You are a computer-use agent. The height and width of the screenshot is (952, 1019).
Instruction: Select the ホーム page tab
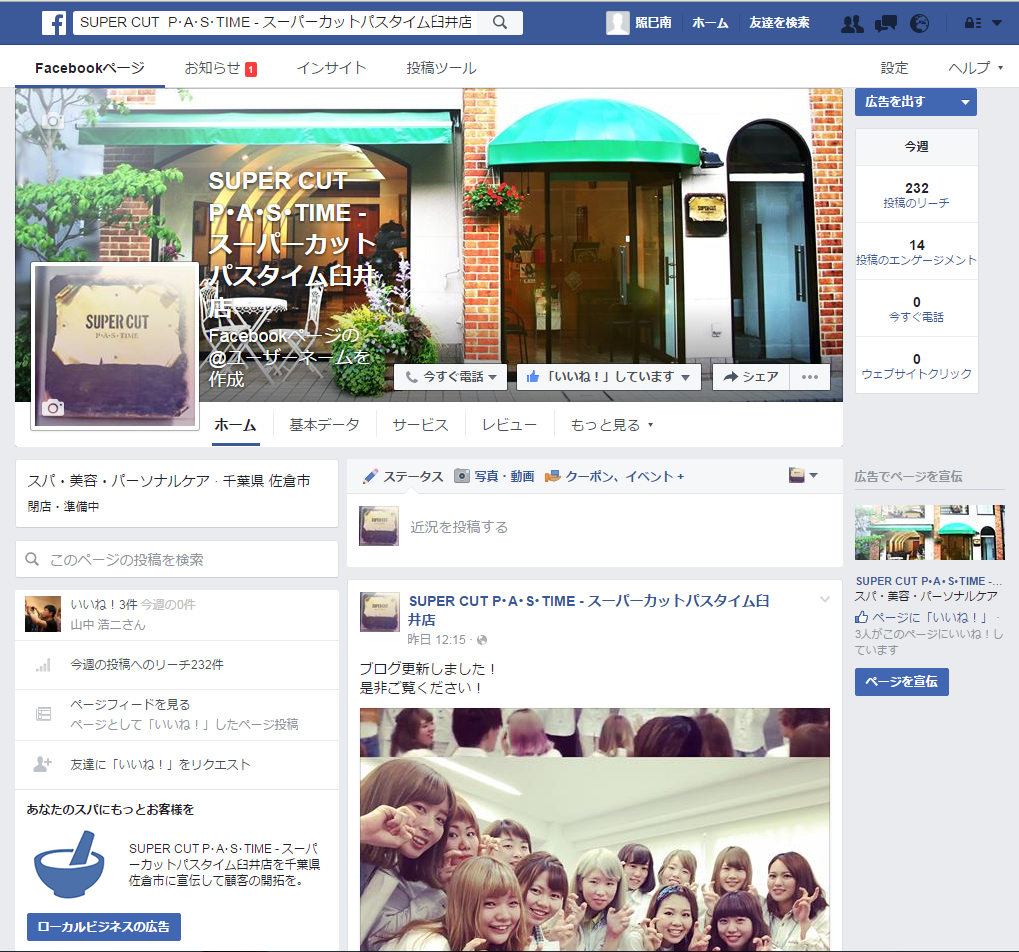coord(235,425)
